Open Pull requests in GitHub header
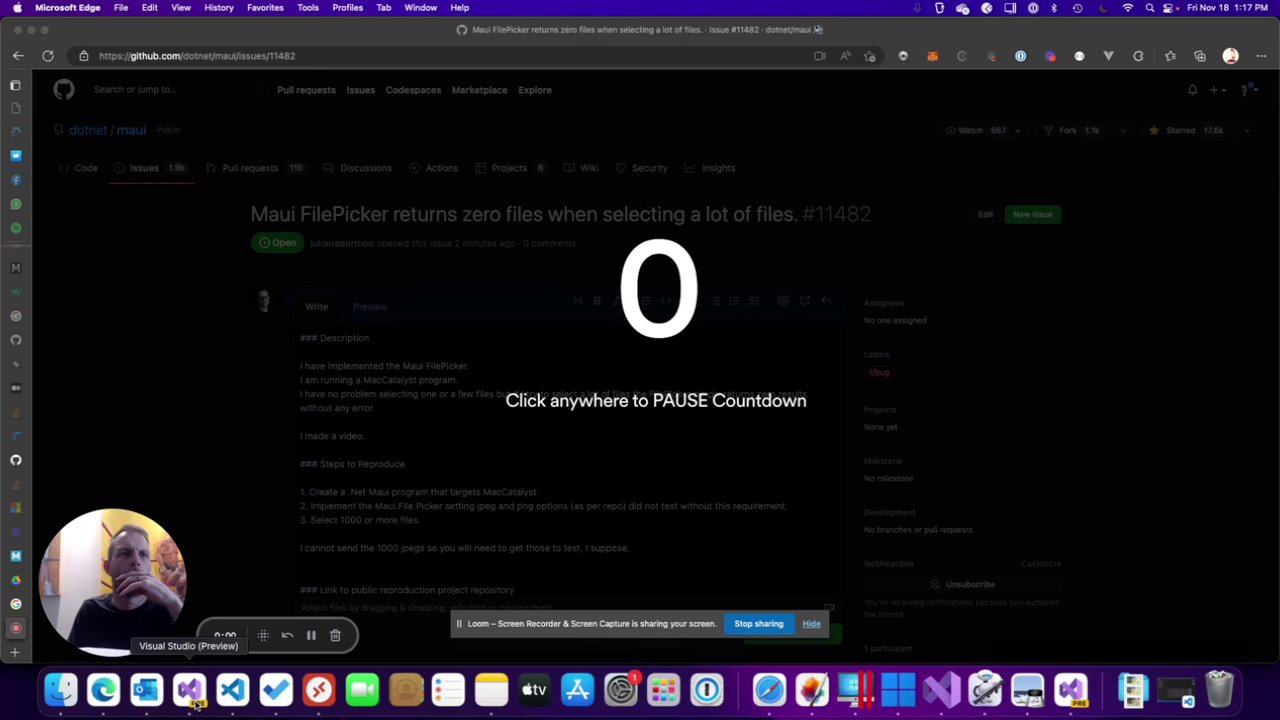 306,90
